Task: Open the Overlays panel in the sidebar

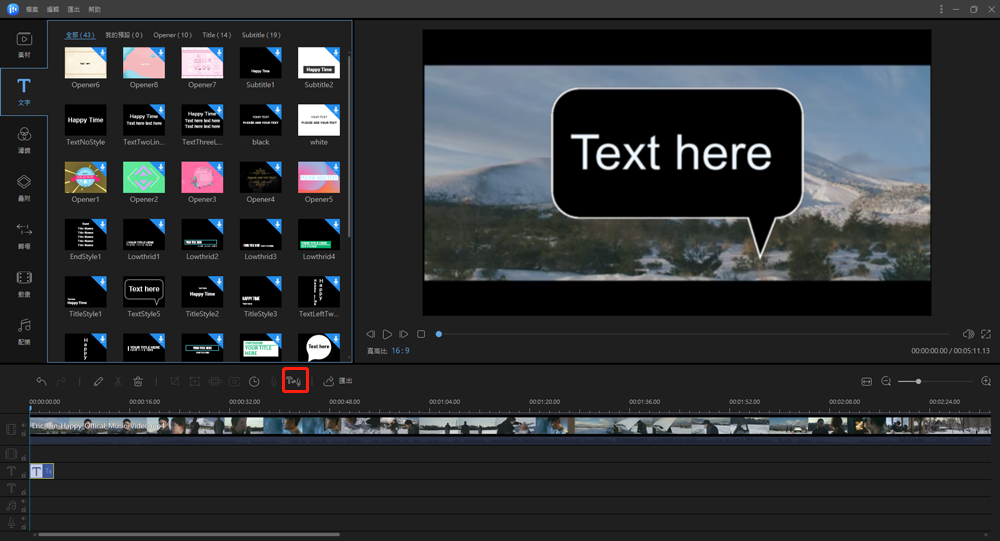Action: pyautogui.click(x=24, y=188)
